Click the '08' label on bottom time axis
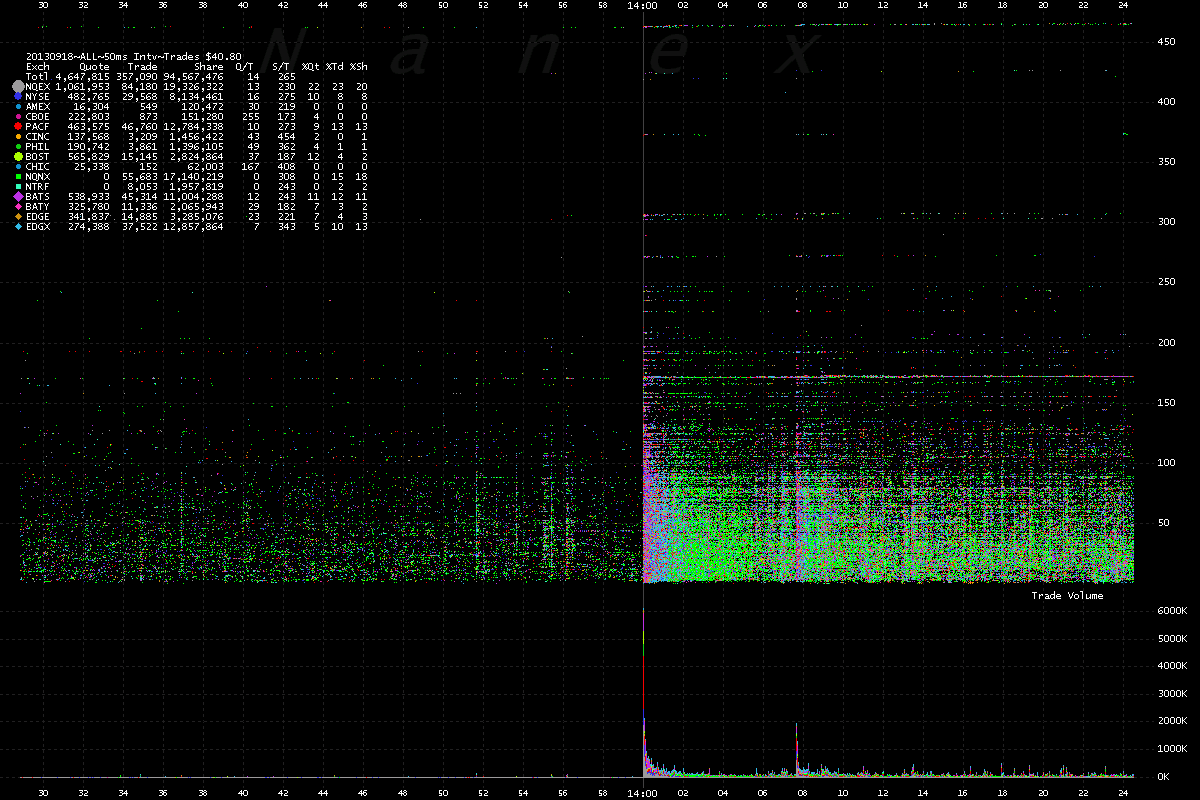1200x800 pixels. point(803,792)
